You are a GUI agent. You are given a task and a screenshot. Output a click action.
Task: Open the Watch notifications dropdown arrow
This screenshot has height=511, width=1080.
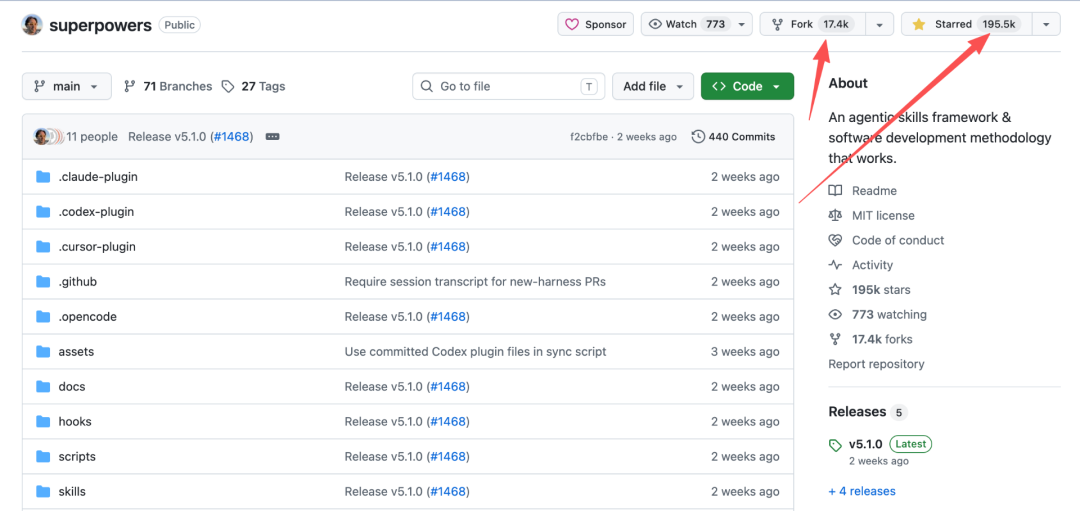[x=741, y=24]
